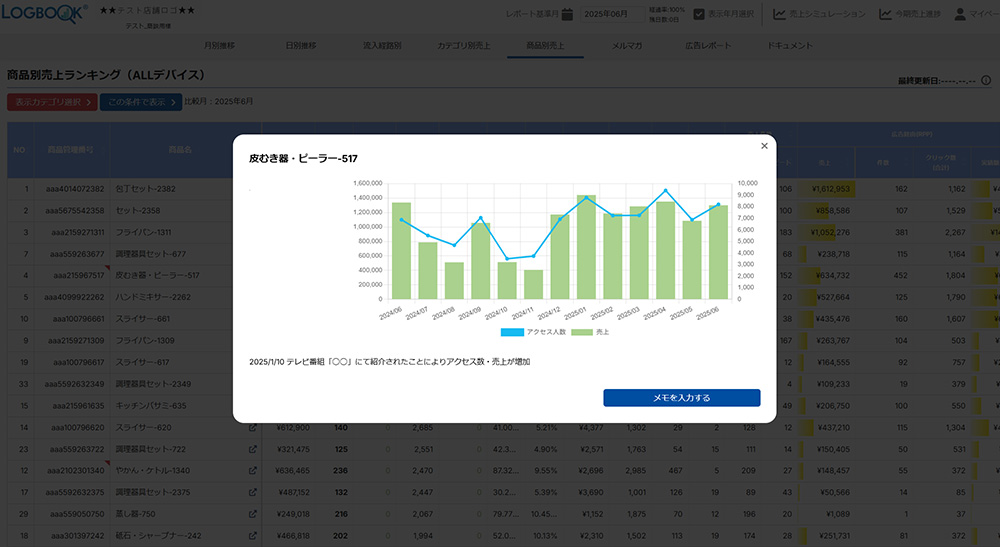Click the LOGBOOK logo
Screen dimensions: 1000x547
coord(45,14)
